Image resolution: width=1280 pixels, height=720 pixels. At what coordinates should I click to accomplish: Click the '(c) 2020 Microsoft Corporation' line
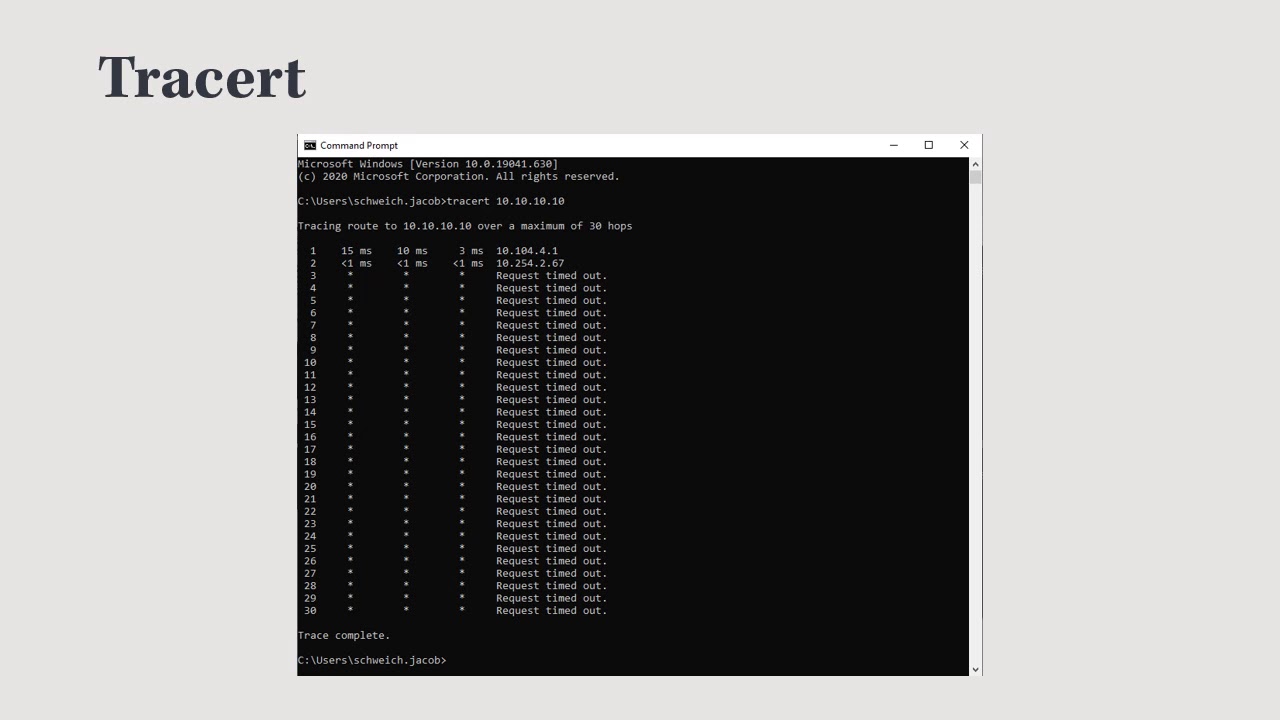[459, 176]
